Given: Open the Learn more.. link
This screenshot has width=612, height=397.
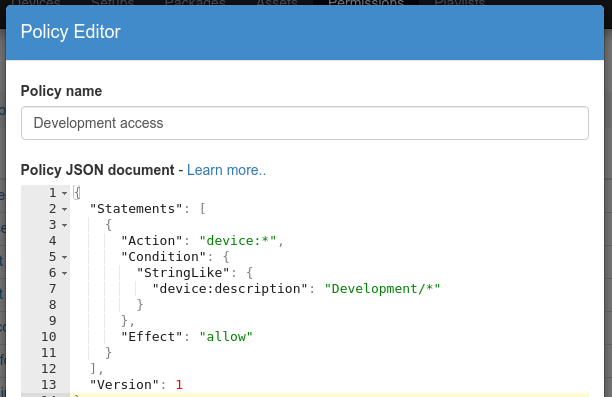Looking at the screenshot, I should (x=226, y=170).
